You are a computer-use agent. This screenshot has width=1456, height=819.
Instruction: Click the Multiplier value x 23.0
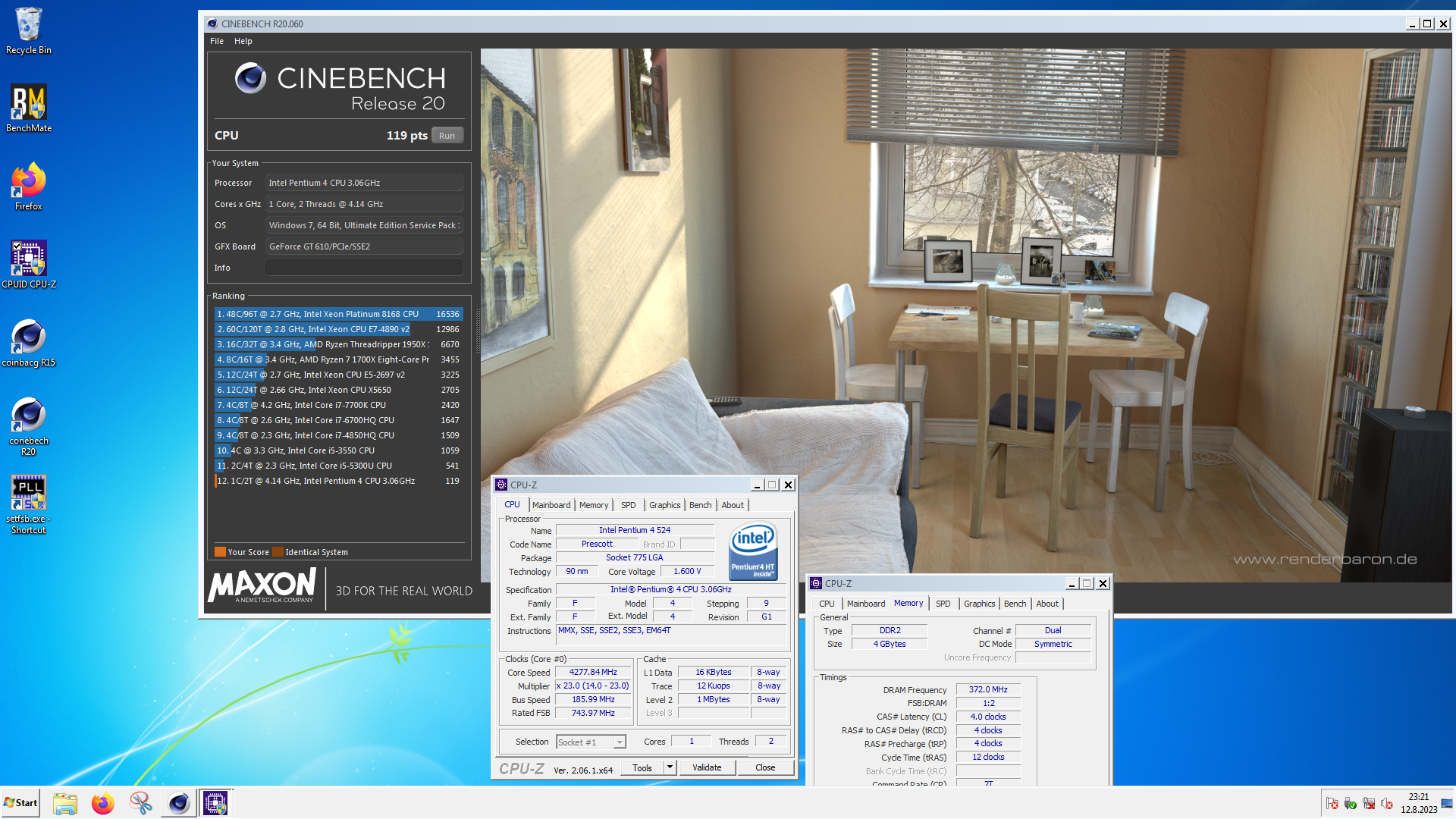pos(593,686)
